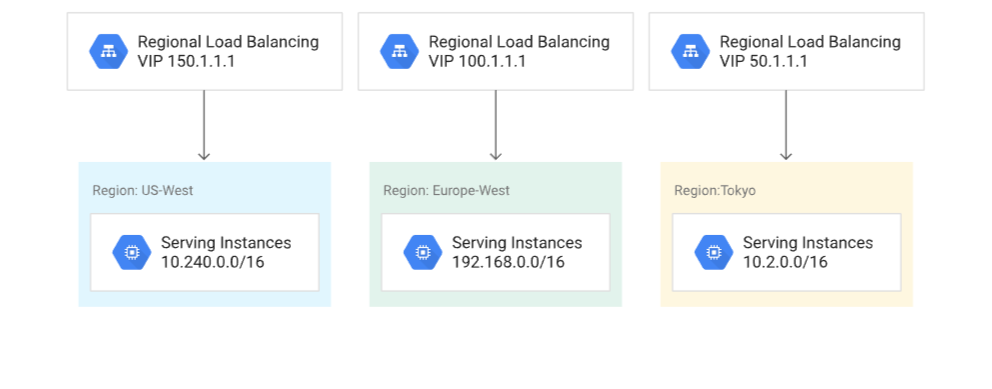Click the 'Region: Europe-West' label
992x389 pixels.
(447, 191)
